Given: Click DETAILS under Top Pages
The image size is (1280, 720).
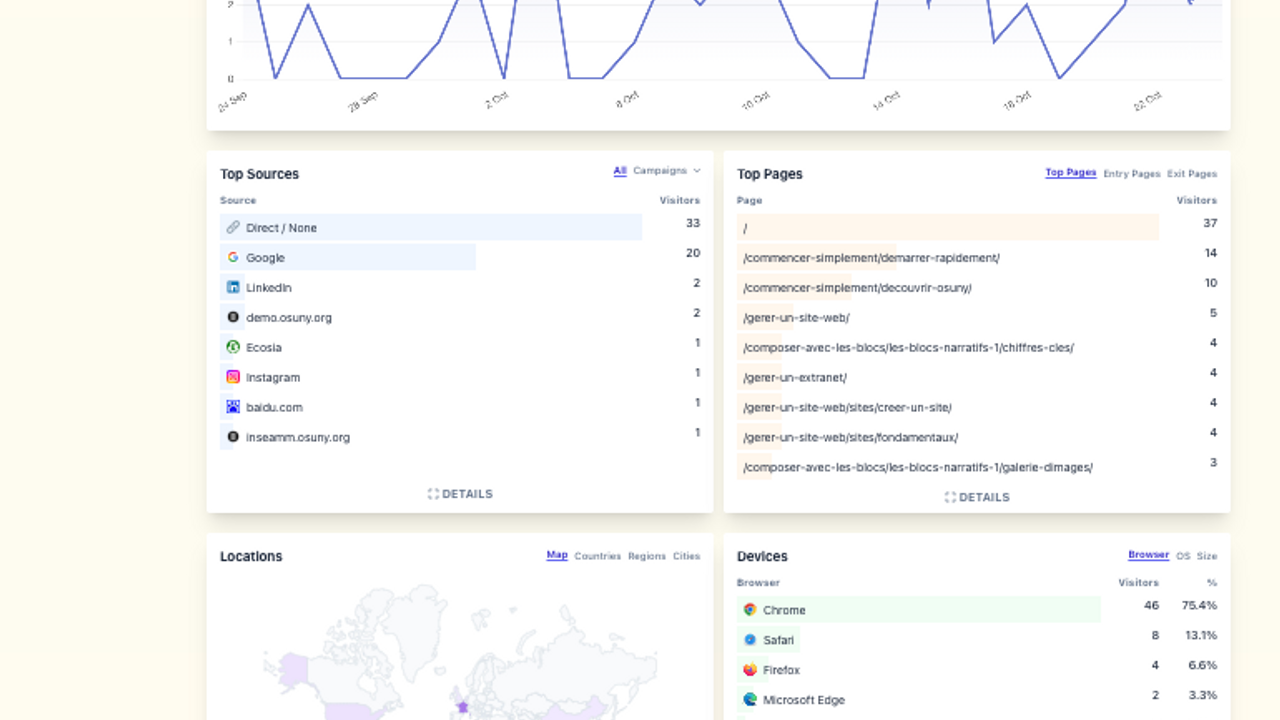Looking at the screenshot, I should coord(977,497).
